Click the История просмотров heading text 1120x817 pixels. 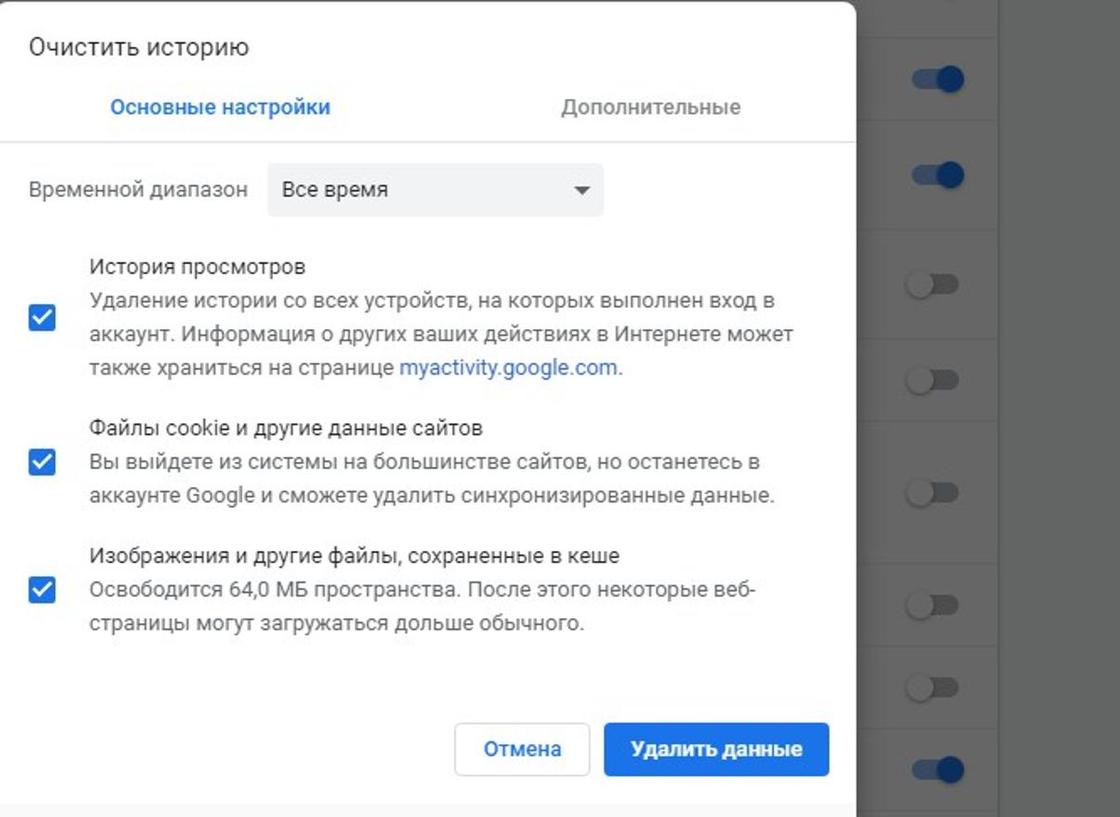(197, 266)
